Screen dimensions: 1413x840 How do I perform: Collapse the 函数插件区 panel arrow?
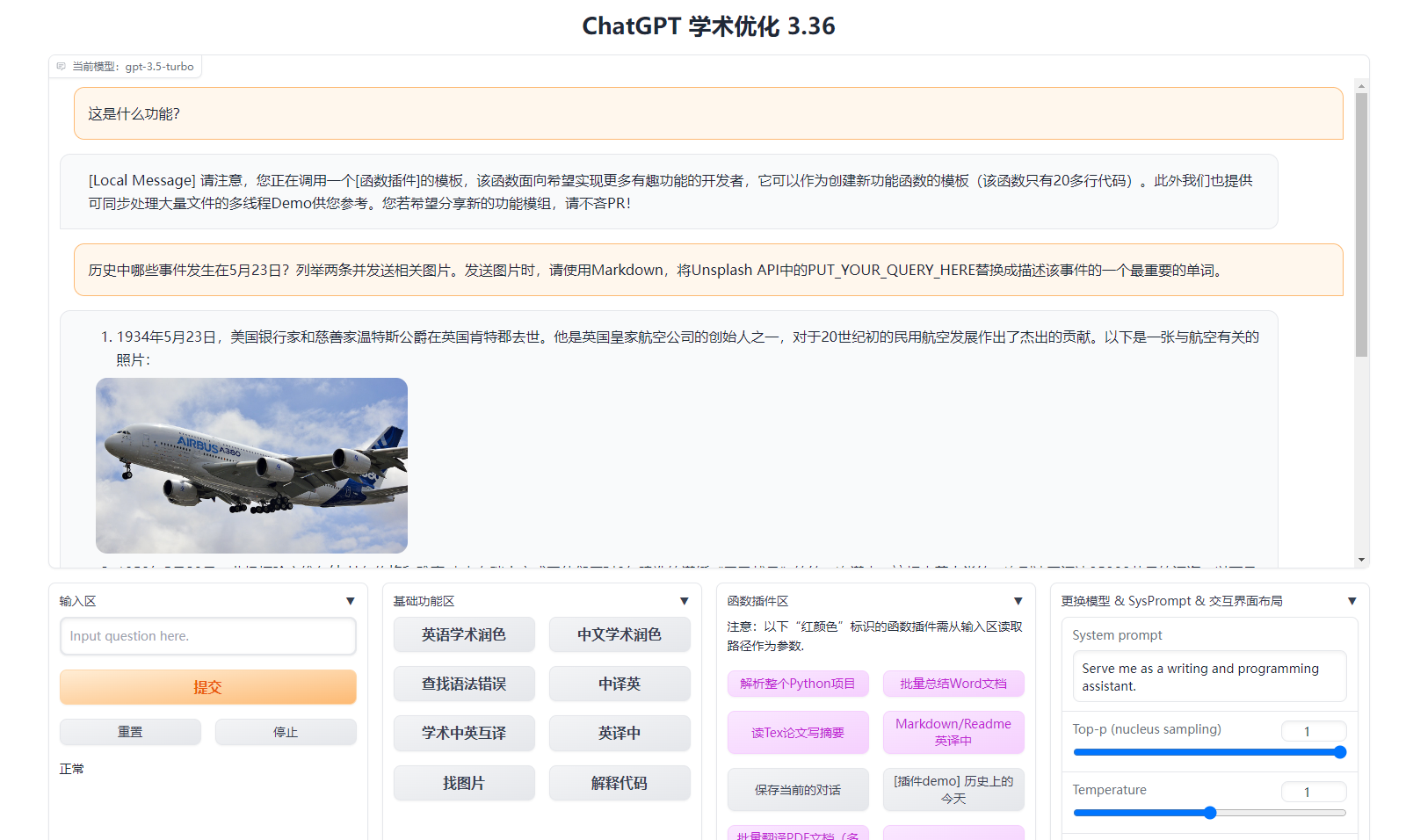1018,601
